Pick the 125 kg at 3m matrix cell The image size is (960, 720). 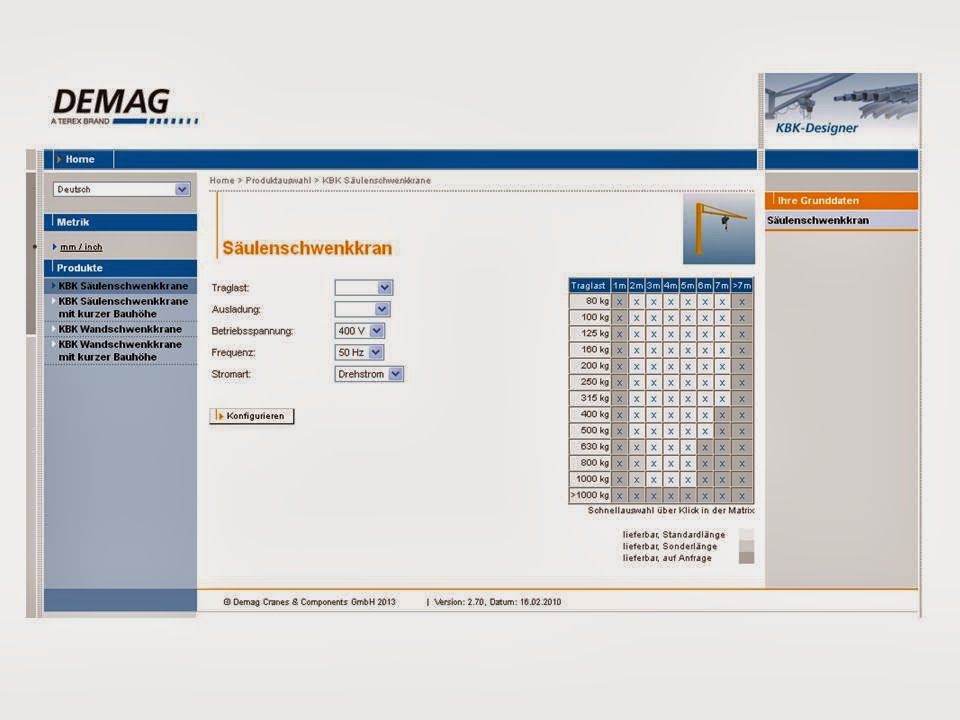pyautogui.click(x=653, y=334)
